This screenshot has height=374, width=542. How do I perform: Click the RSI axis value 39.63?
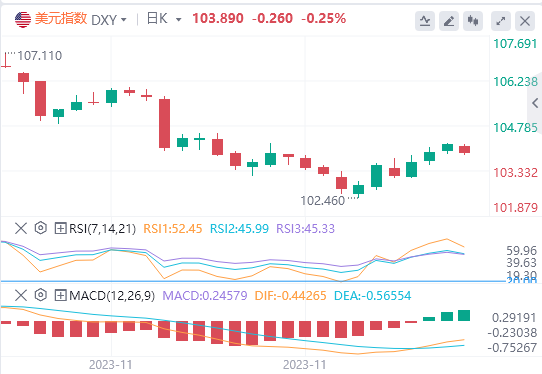(x=522, y=263)
